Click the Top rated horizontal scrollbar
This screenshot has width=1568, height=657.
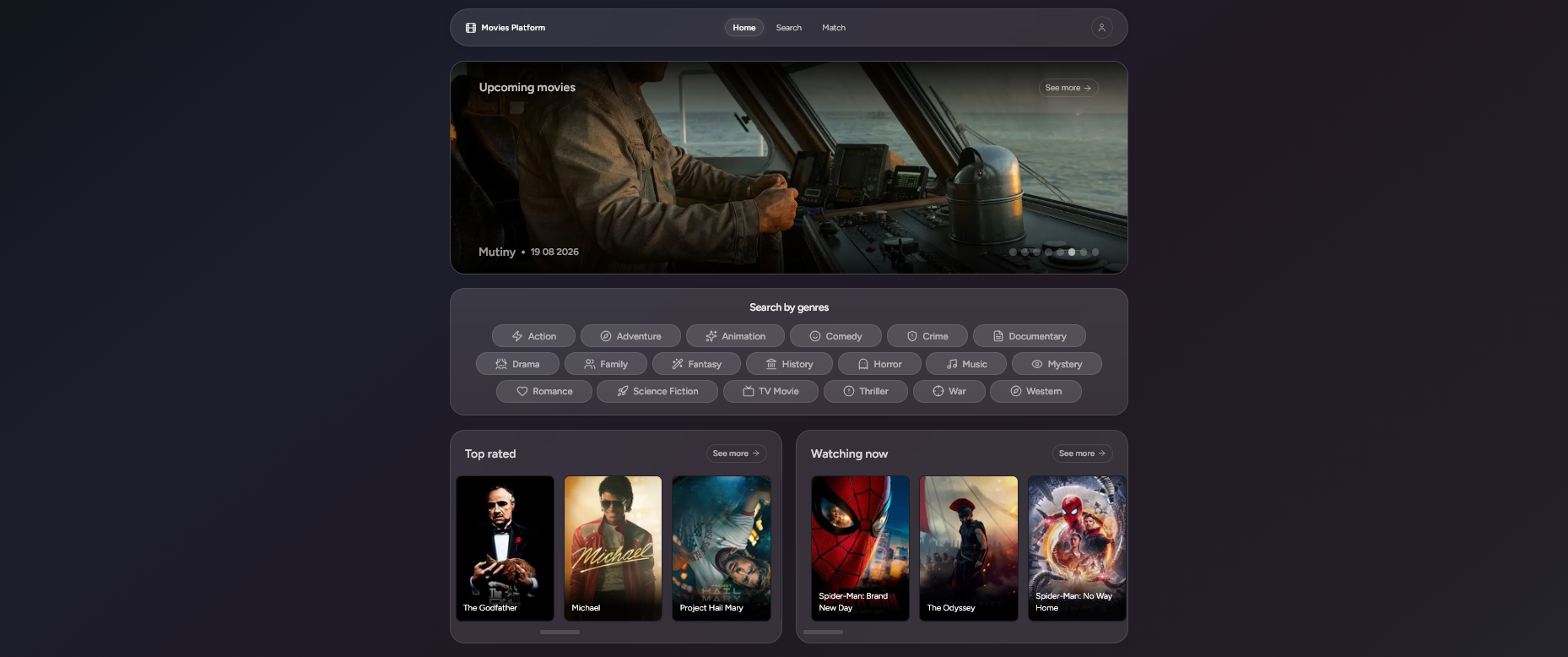pyautogui.click(x=560, y=632)
